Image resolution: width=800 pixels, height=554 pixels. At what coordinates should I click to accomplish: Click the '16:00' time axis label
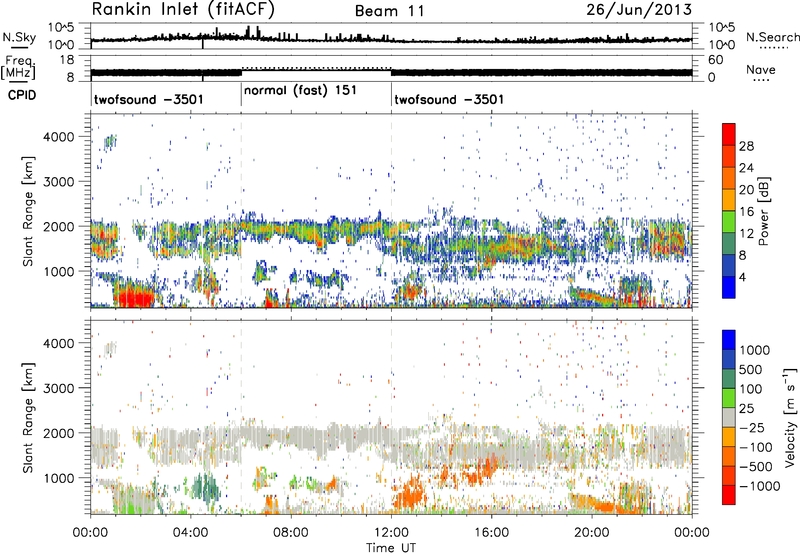pos(491,533)
